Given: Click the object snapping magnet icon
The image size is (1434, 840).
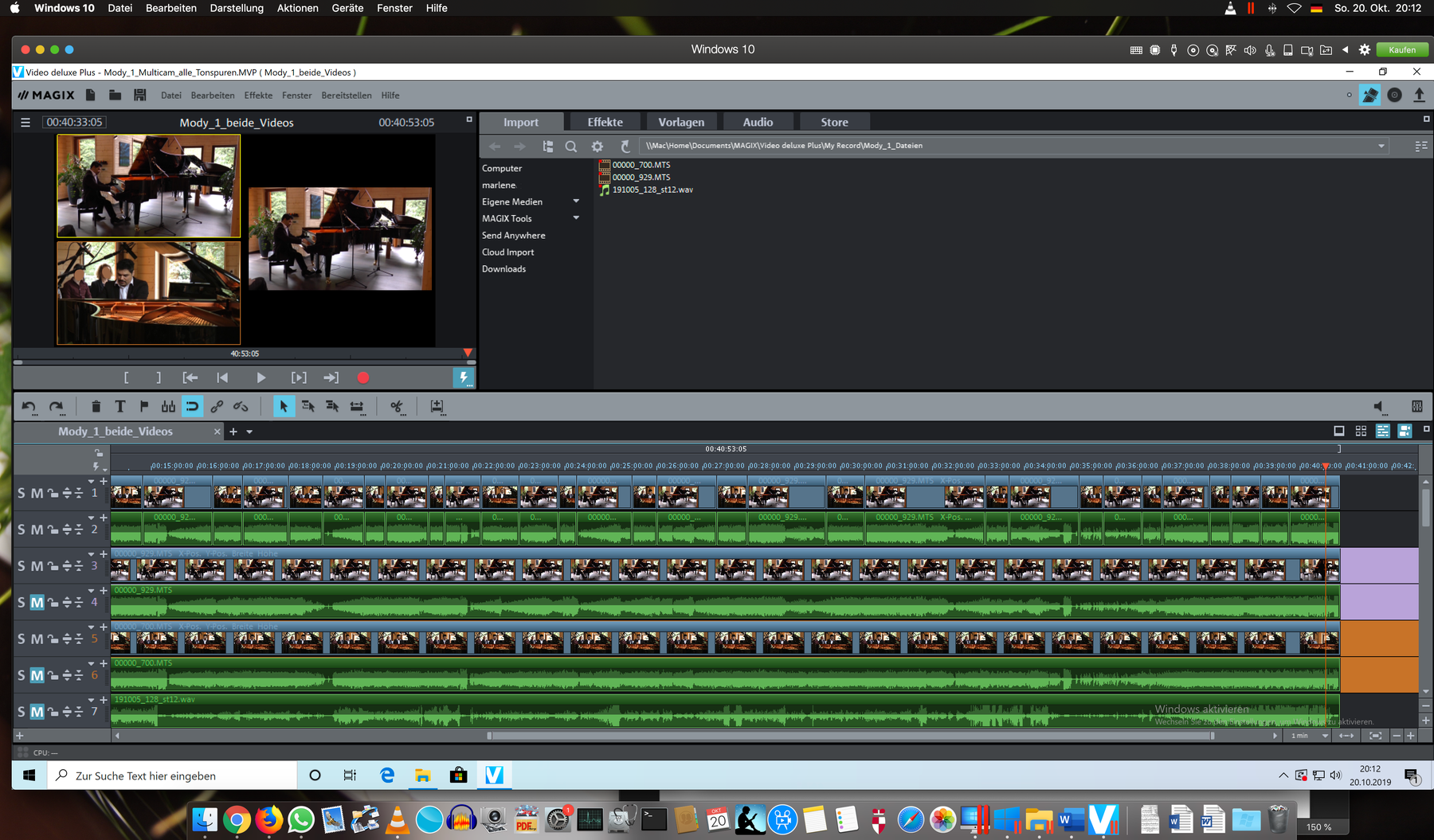Looking at the screenshot, I should [192, 407].
